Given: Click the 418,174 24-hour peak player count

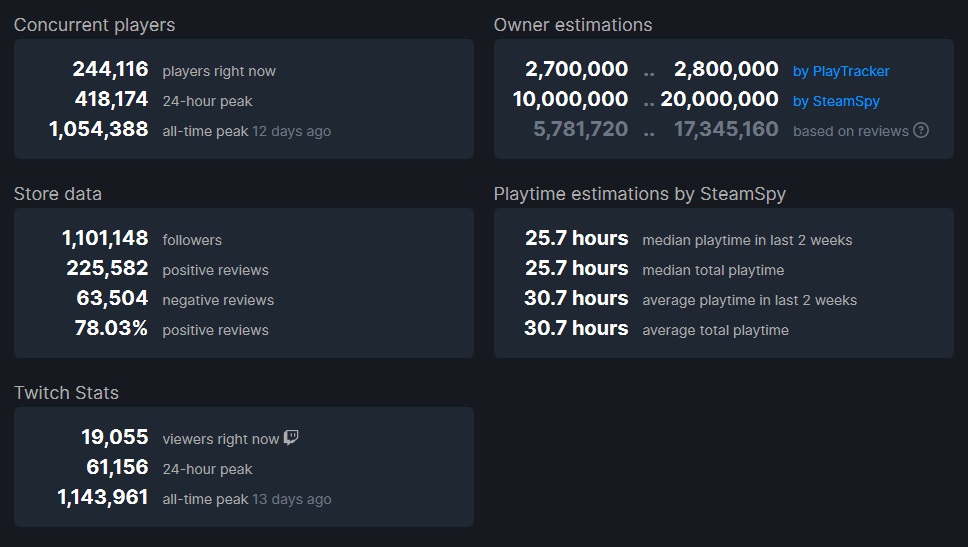Looking at the screenshot, I should coord(111,100).
